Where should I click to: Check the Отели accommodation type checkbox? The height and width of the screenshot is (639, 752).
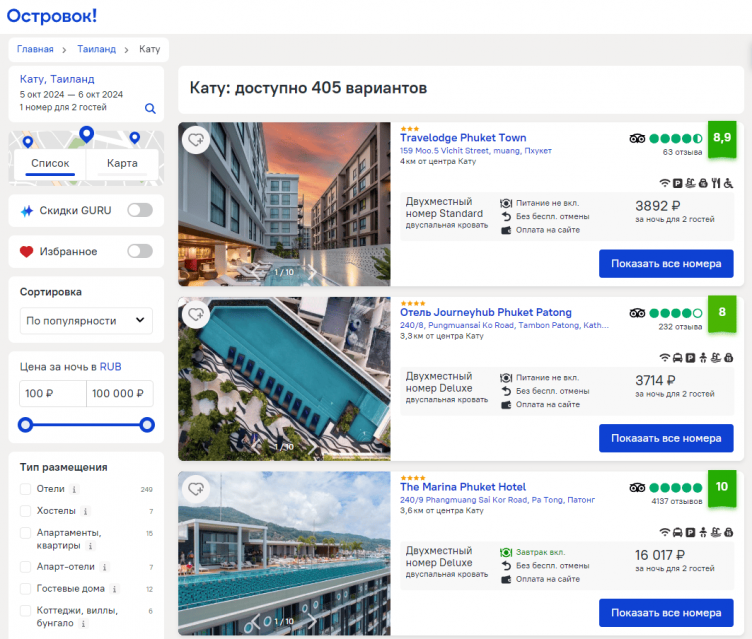point(26,489)
